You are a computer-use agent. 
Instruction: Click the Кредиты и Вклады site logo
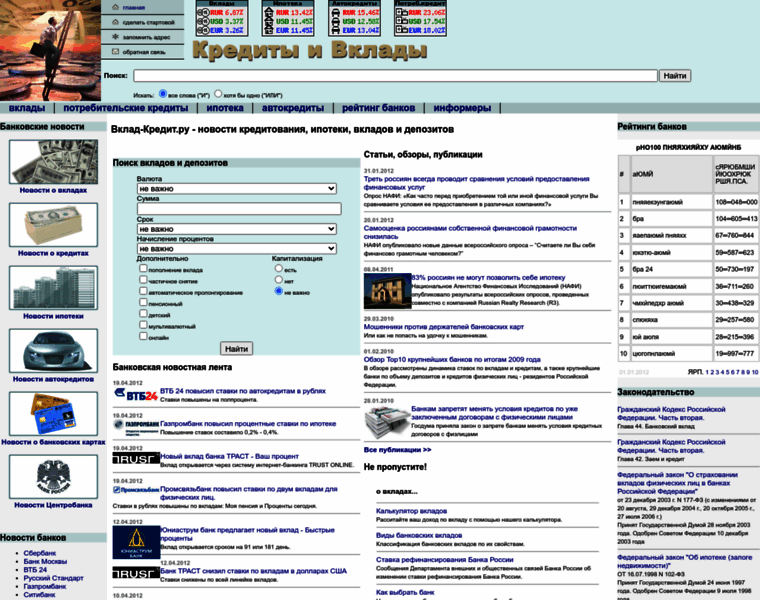coord(310,50)
